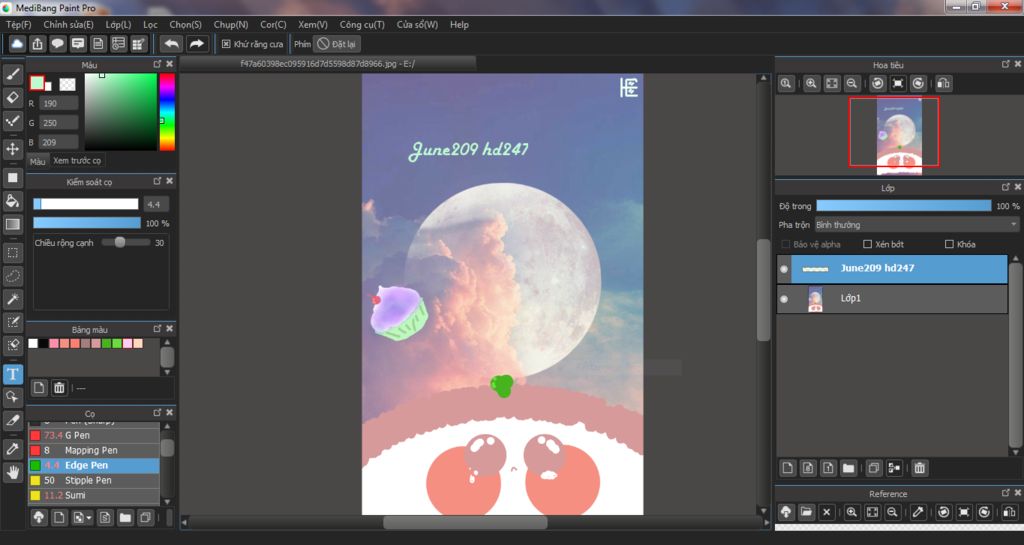Select the Stipple Pen brush

93,480
